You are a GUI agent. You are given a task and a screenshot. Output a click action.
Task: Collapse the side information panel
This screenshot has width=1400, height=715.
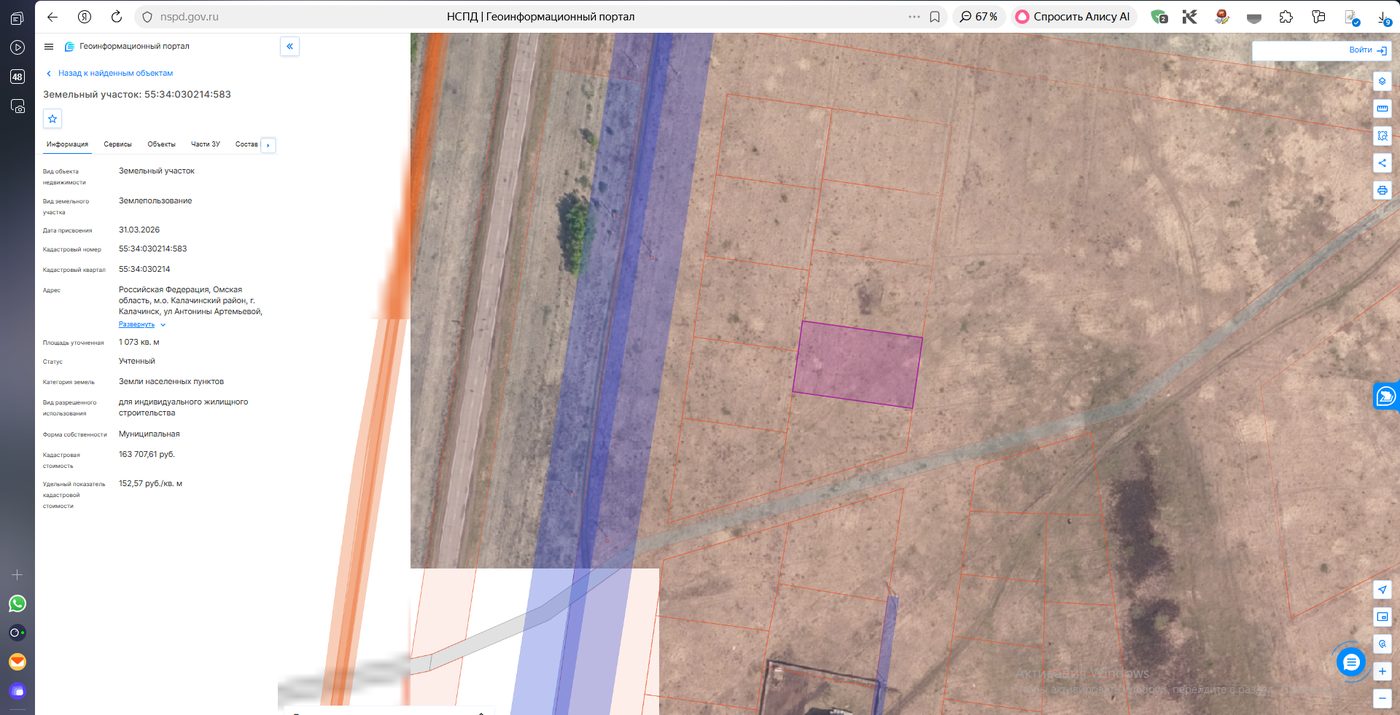pos(289,46)
